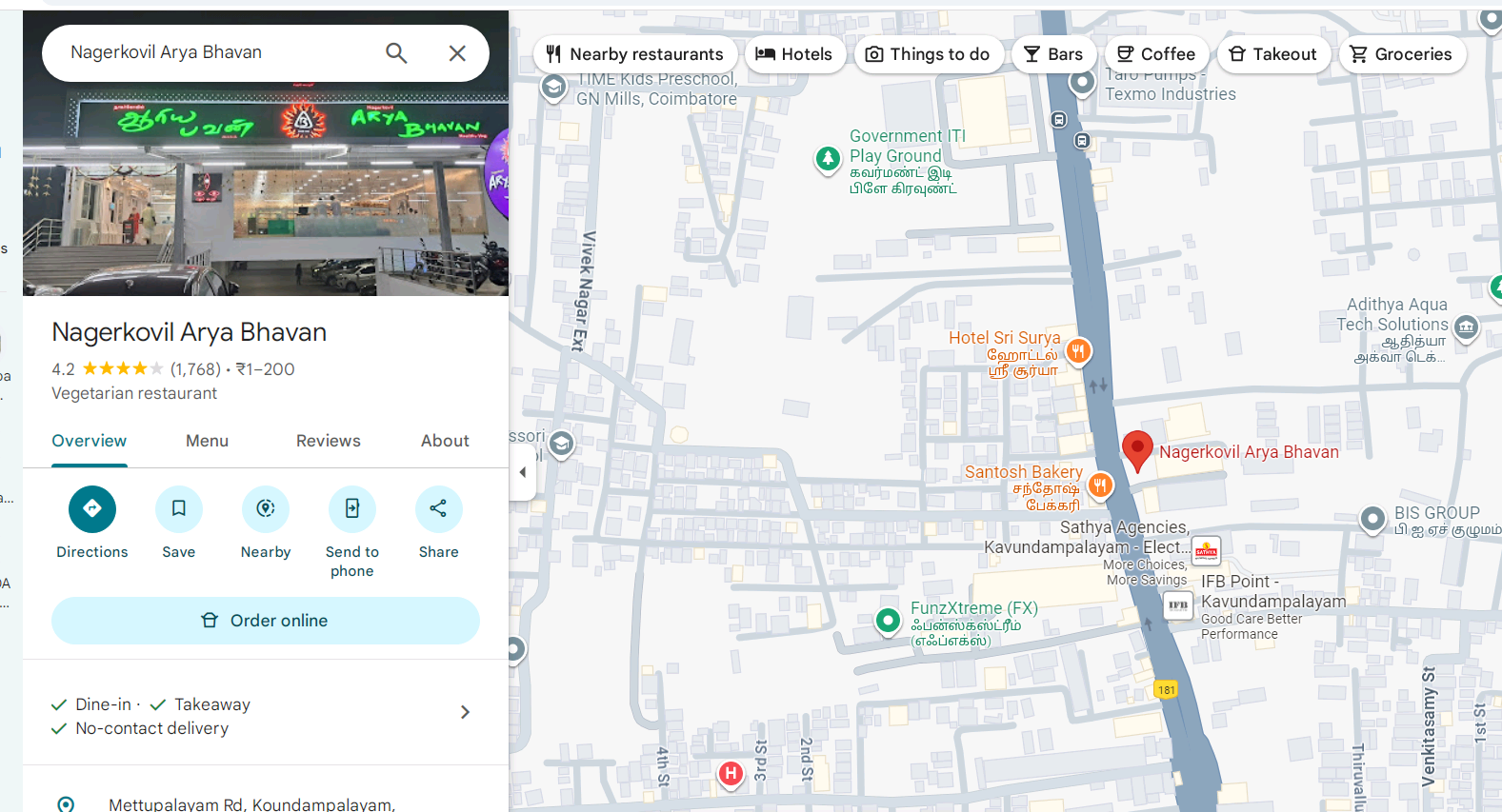This screenshot has height=812, width=1502.
Task: Click Adithya Aqua Tech Solutions marker
Action: (x=1467, y=328)
